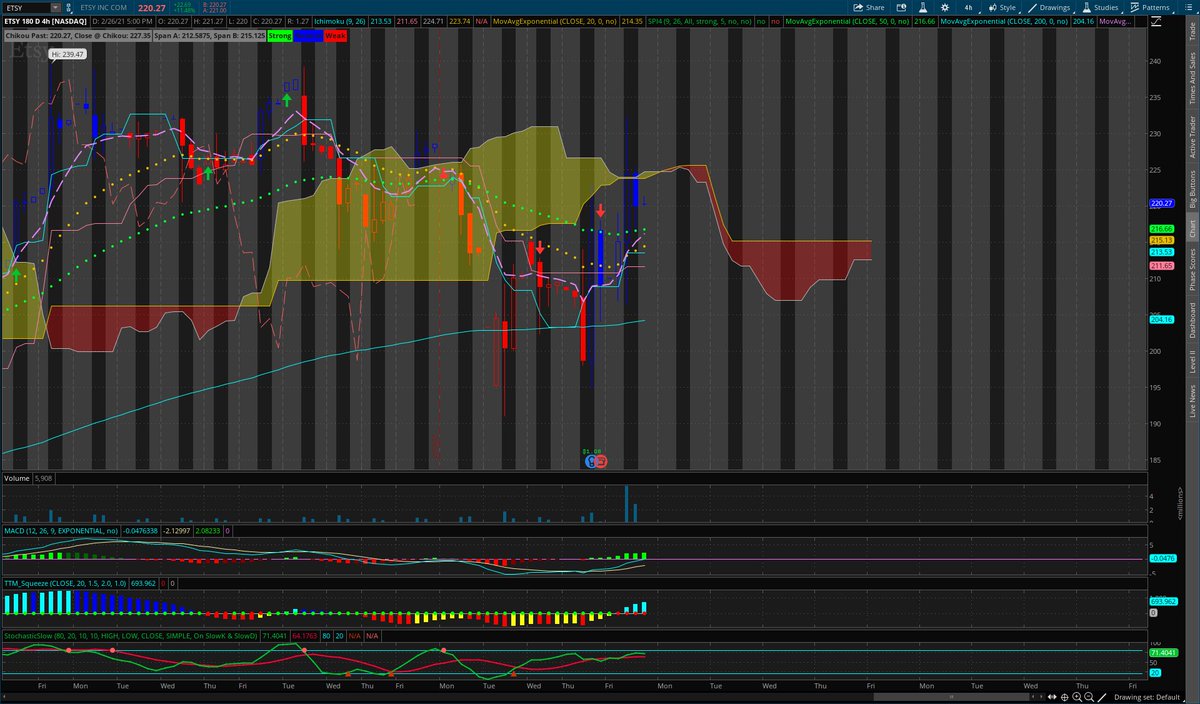Click the zoom in magnifier icon
The height and width of the screenshot is (704, 1200).
point(1077,697)
